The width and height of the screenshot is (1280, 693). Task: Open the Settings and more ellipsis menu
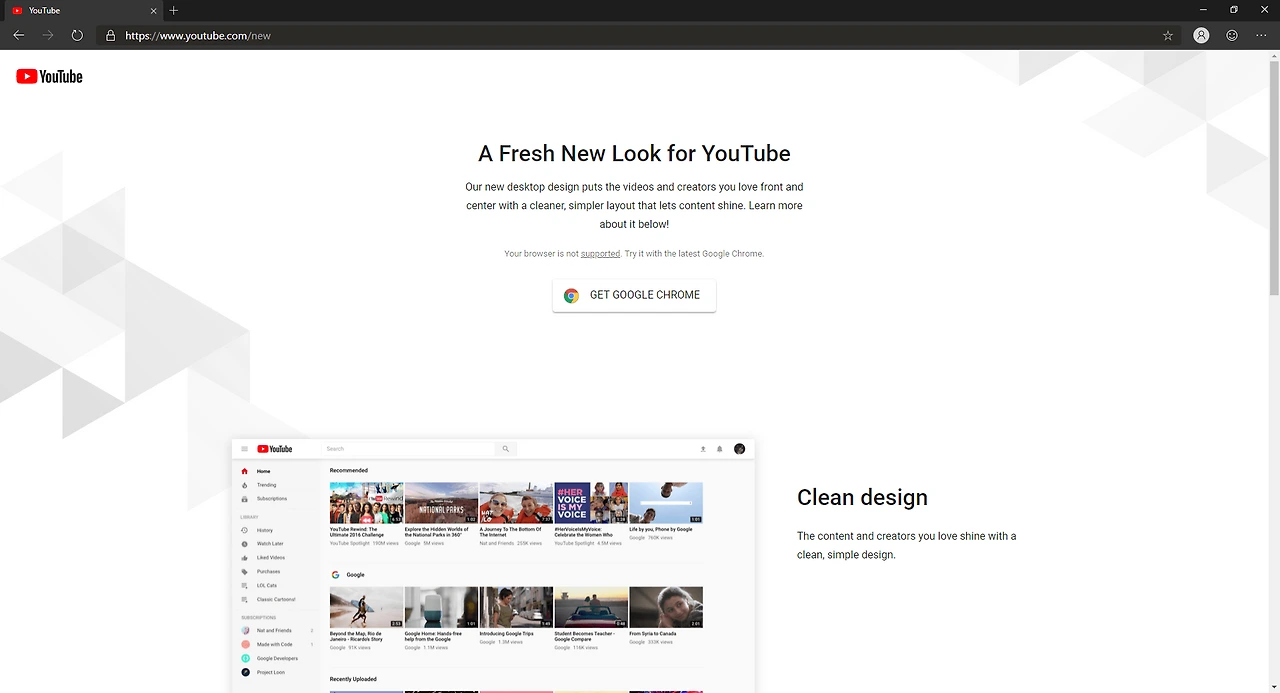tap(1261, 35)
